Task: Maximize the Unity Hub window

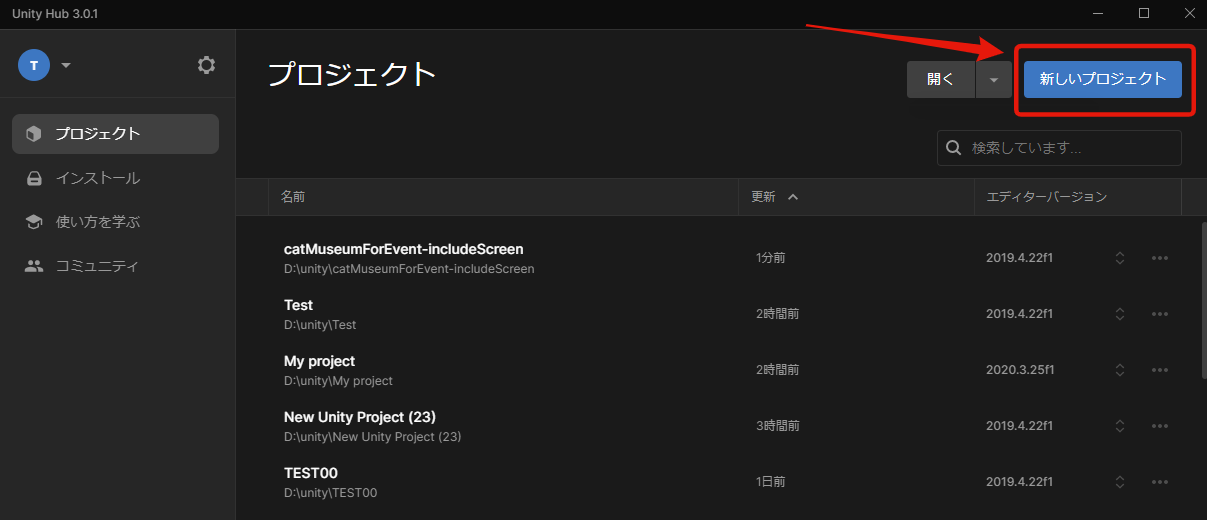Action: pos(1144,13)
